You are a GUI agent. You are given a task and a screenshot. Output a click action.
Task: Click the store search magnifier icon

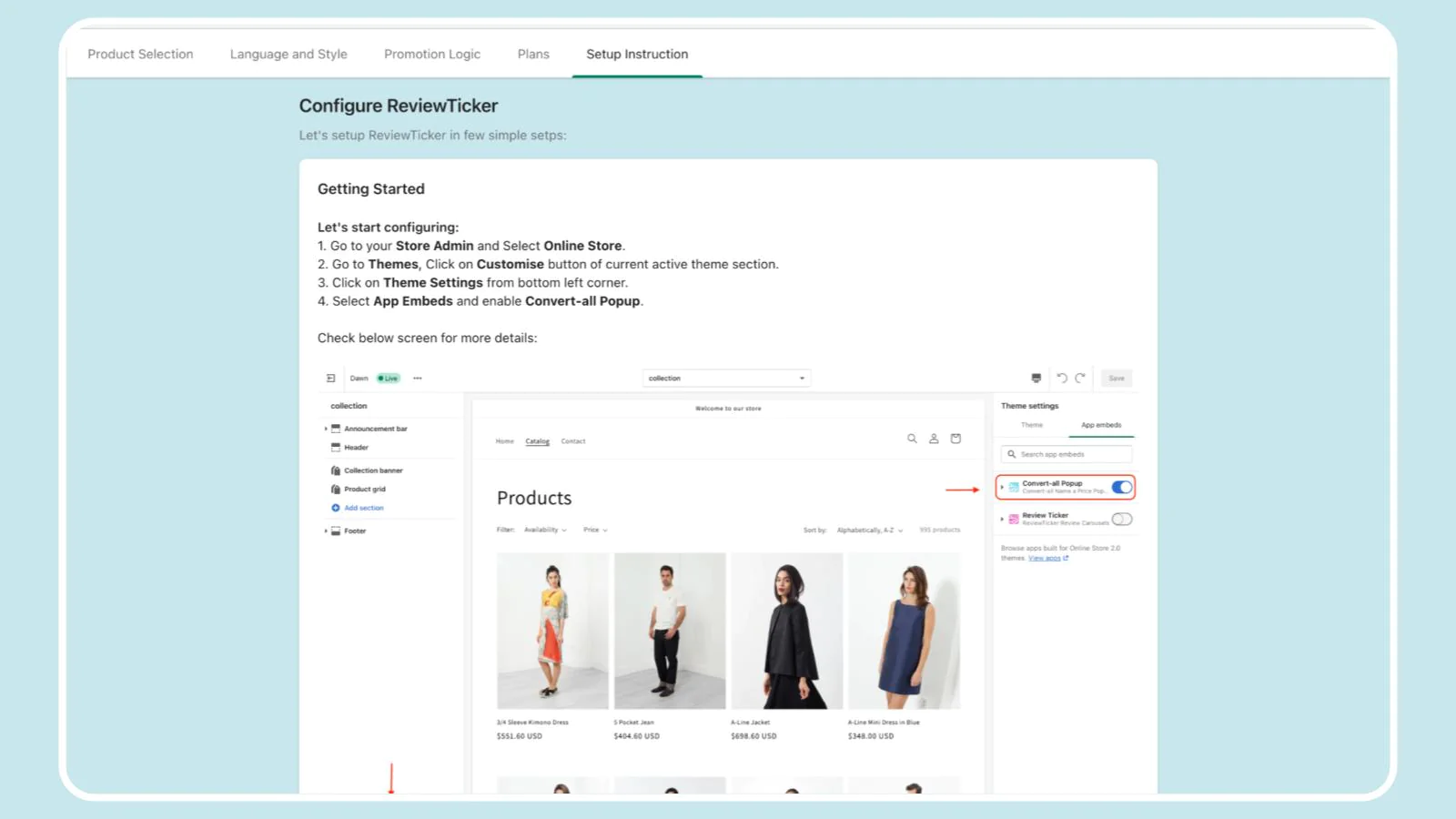pos(912,439)
